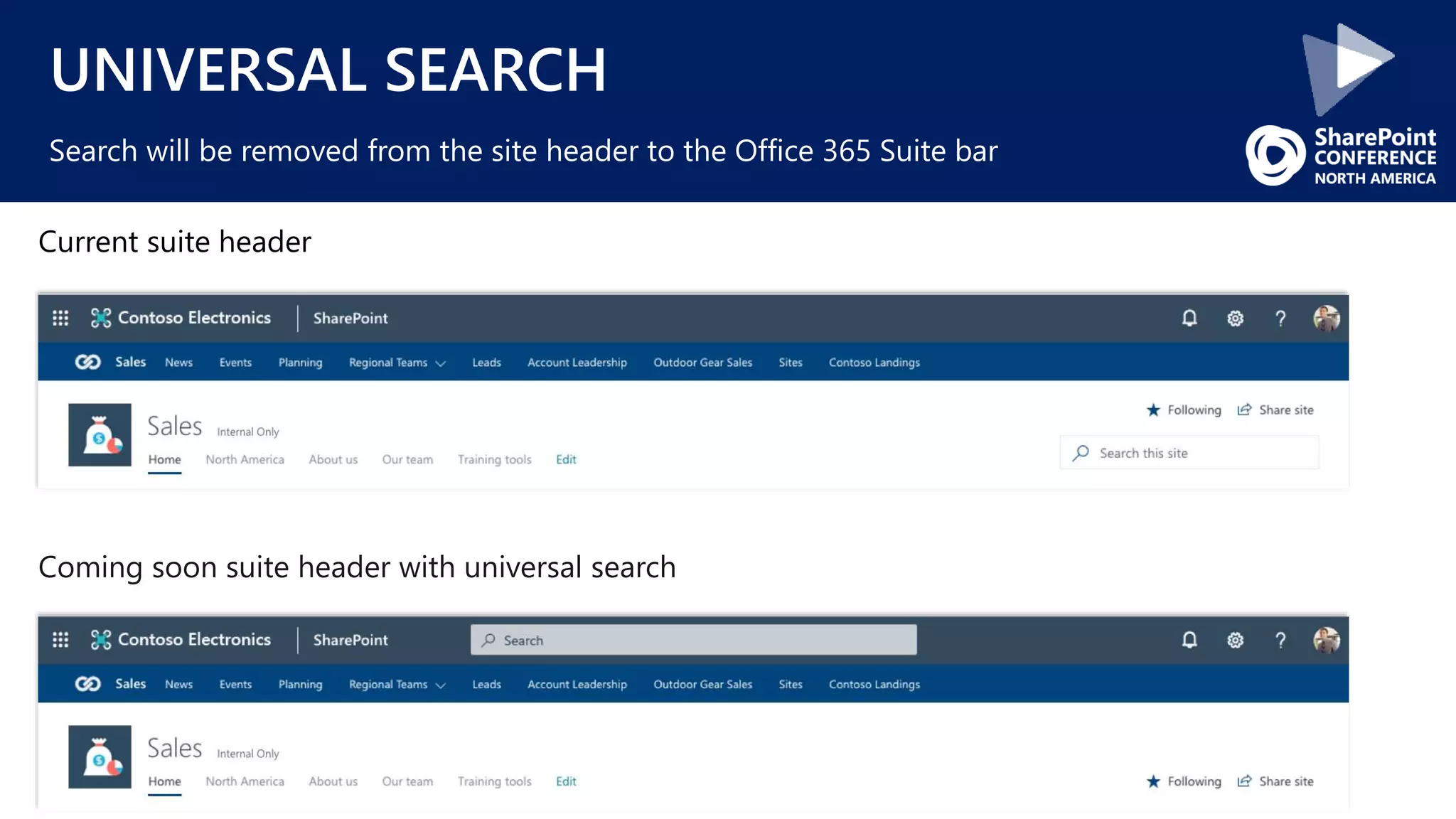Select Leads in current hub navigation
The height and width of the screenshot is (819, 1456).
(x=486, y=363)
